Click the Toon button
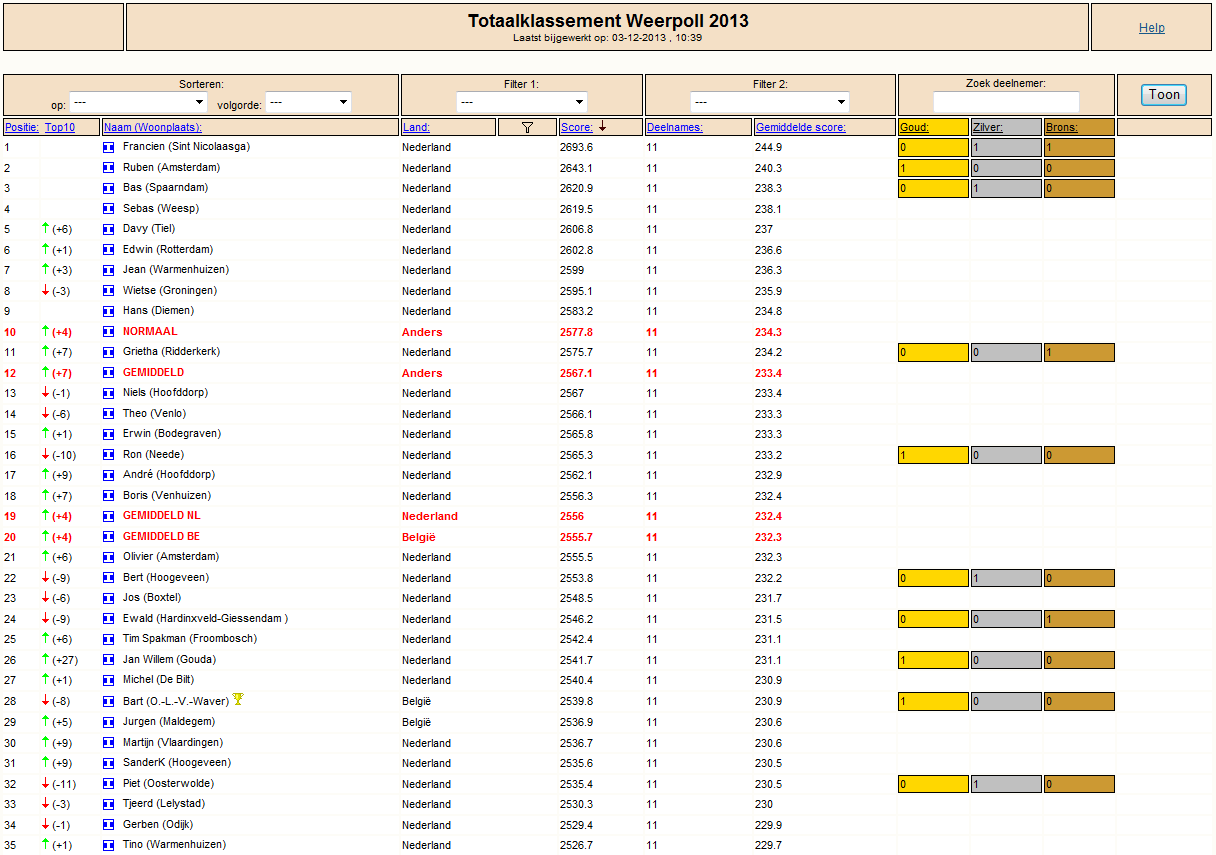 click(x=1164, y=95)
